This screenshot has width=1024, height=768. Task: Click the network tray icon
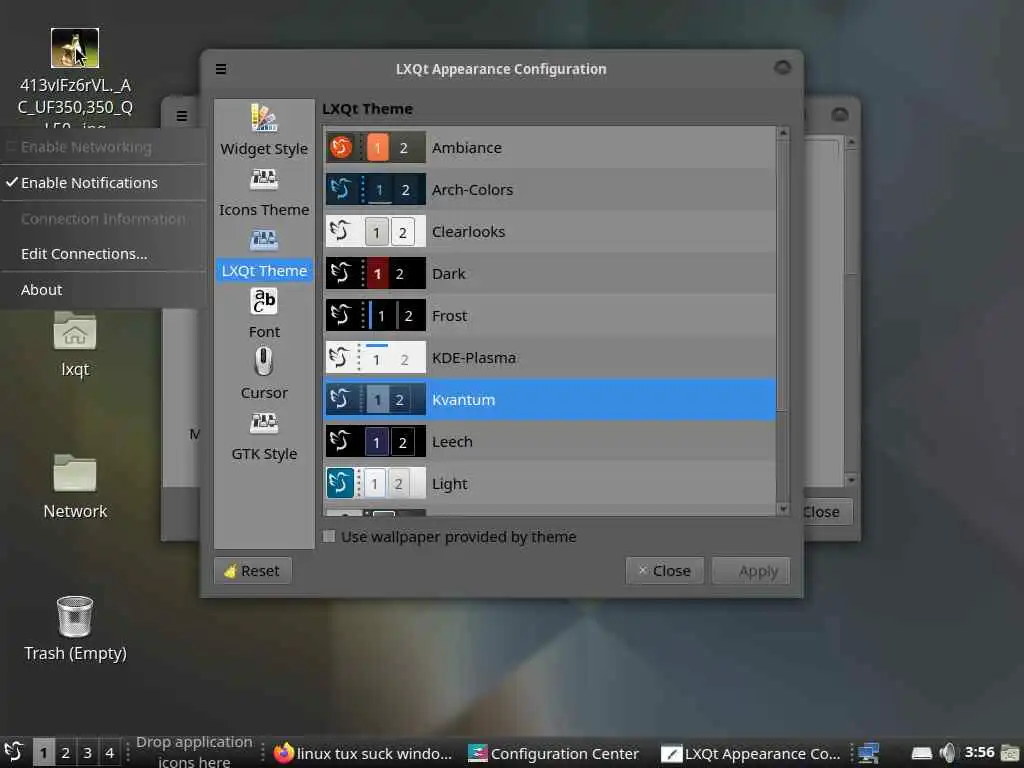click(x=868, y=753)
